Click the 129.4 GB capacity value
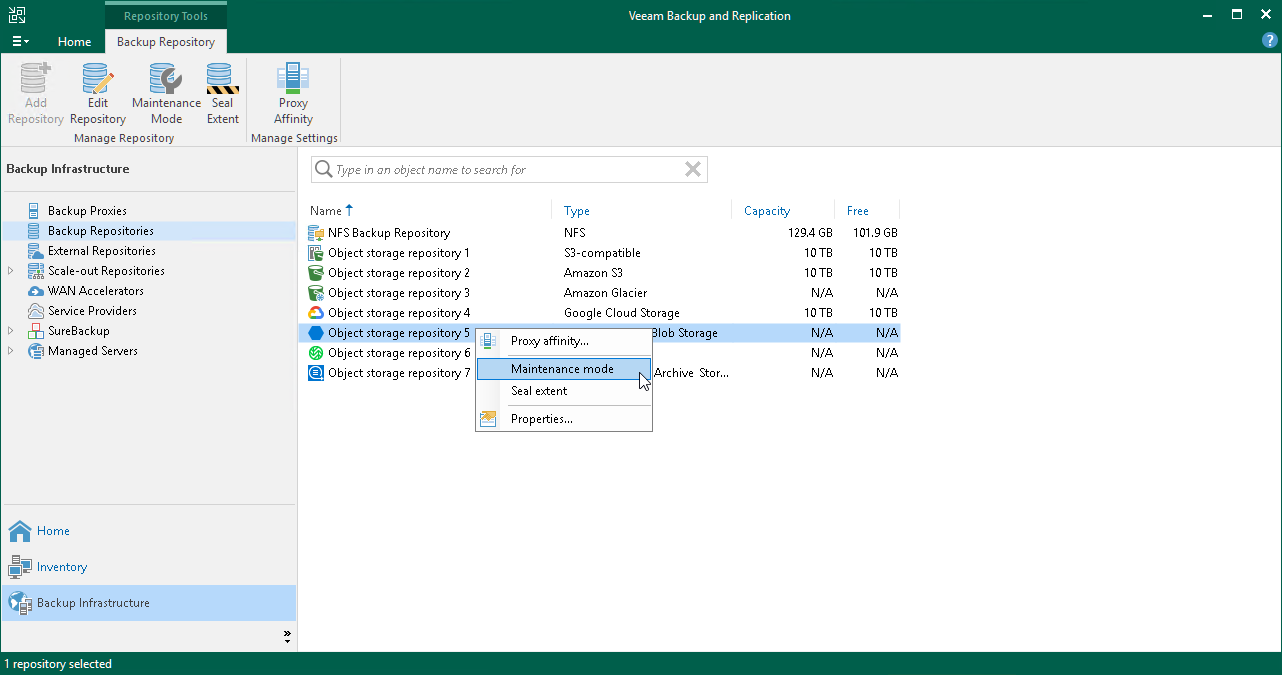The width and height of the screenshot is (1282, 675). click(810, 233)
